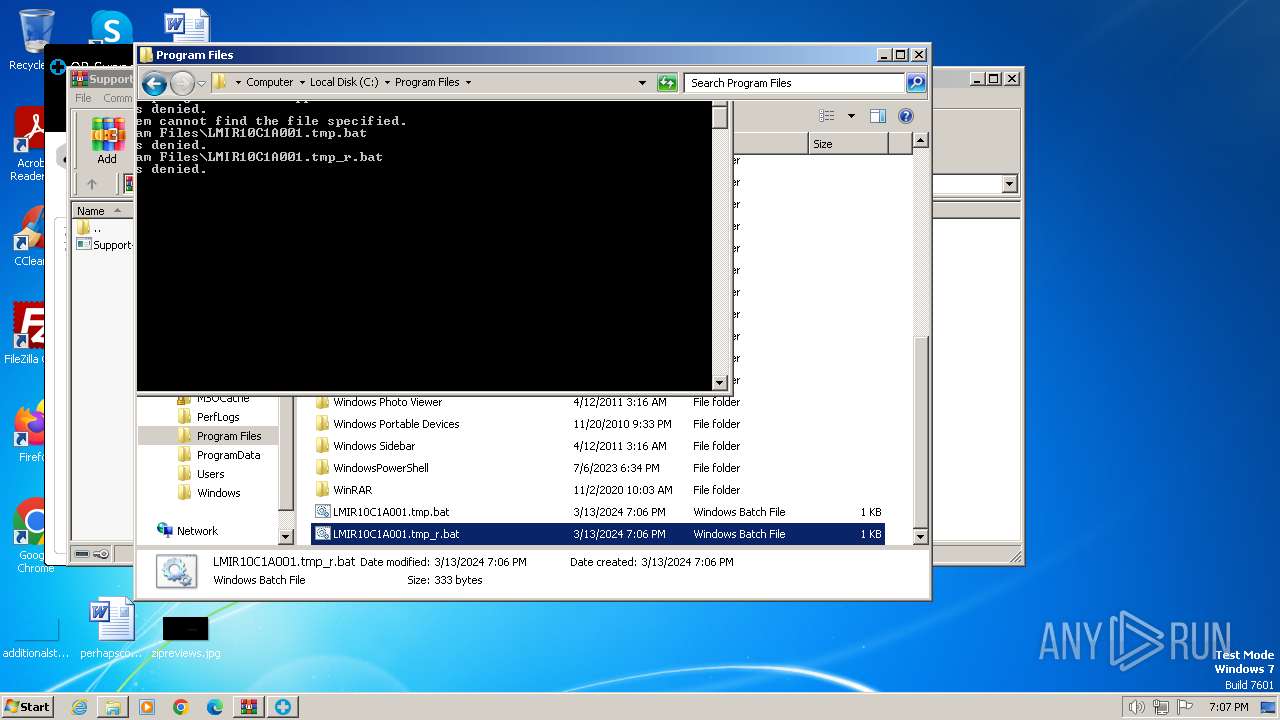This screenshot has height=720, width=1280.
Task: Click the search magnifier button
Action: pyautogui.click(x=916, y=83)
